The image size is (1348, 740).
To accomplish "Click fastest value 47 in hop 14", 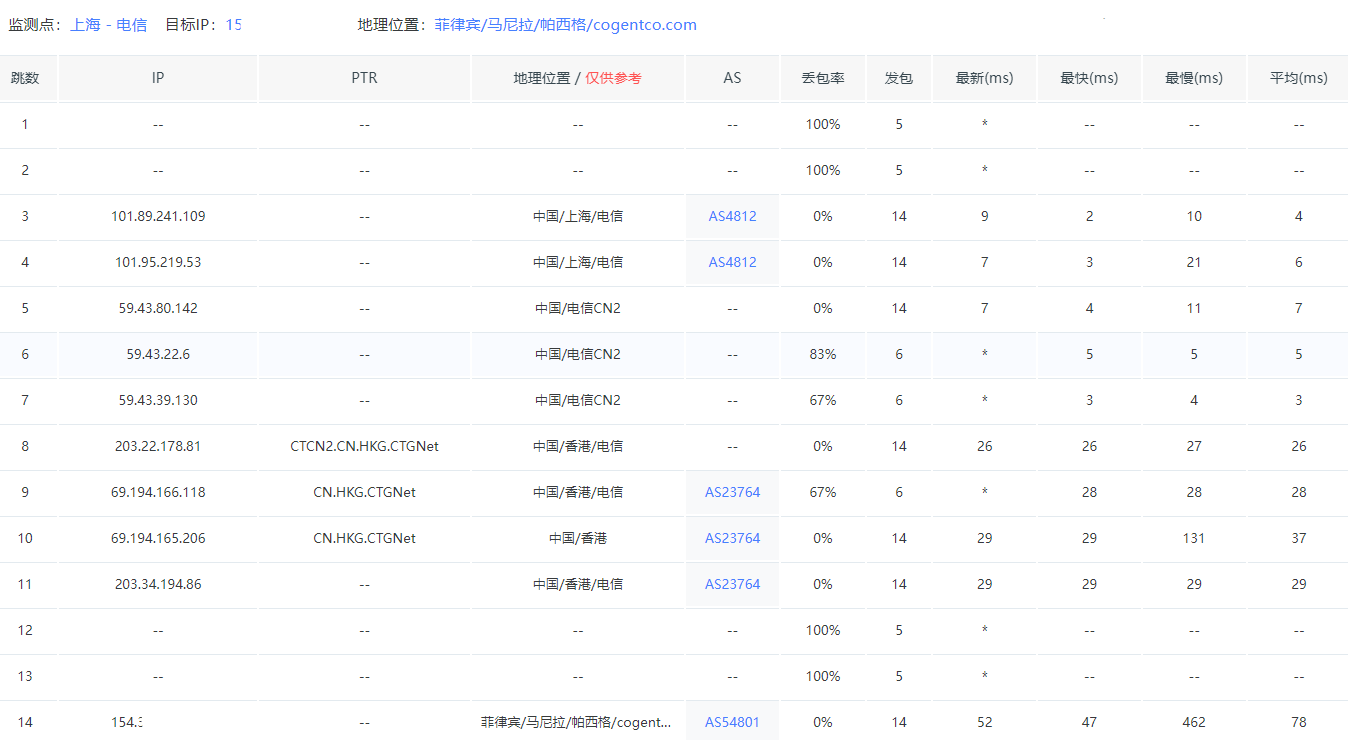I will 1089,722.
